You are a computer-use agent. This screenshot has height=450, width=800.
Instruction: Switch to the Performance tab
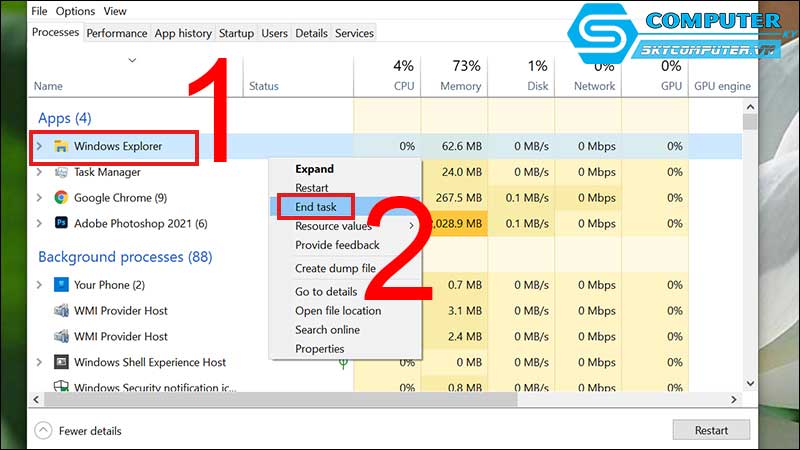(116, 33)
